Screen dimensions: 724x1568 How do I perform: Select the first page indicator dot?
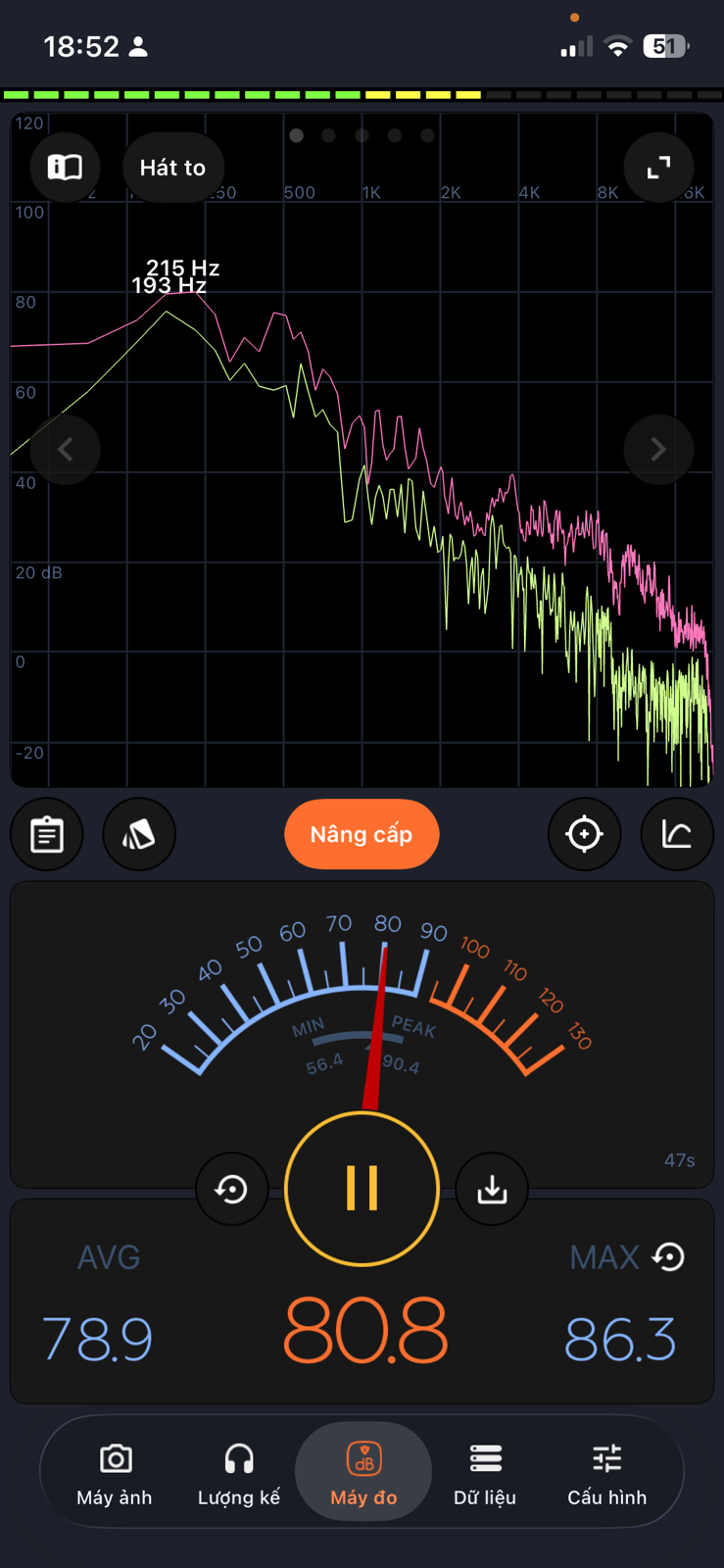tap(296, 135)
